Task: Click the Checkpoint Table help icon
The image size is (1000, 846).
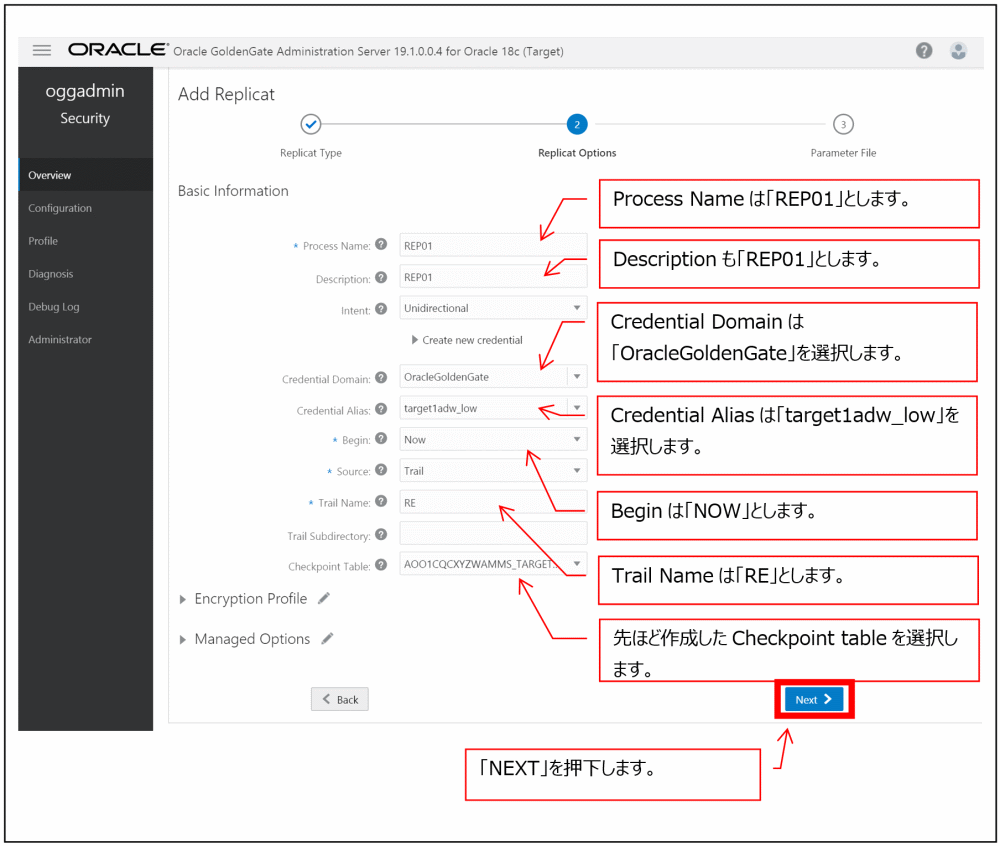Action: [381, 565]
